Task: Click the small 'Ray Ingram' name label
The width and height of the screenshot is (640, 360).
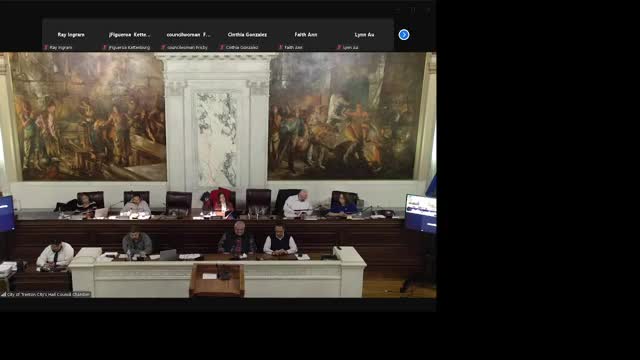Action: (61, 48)
